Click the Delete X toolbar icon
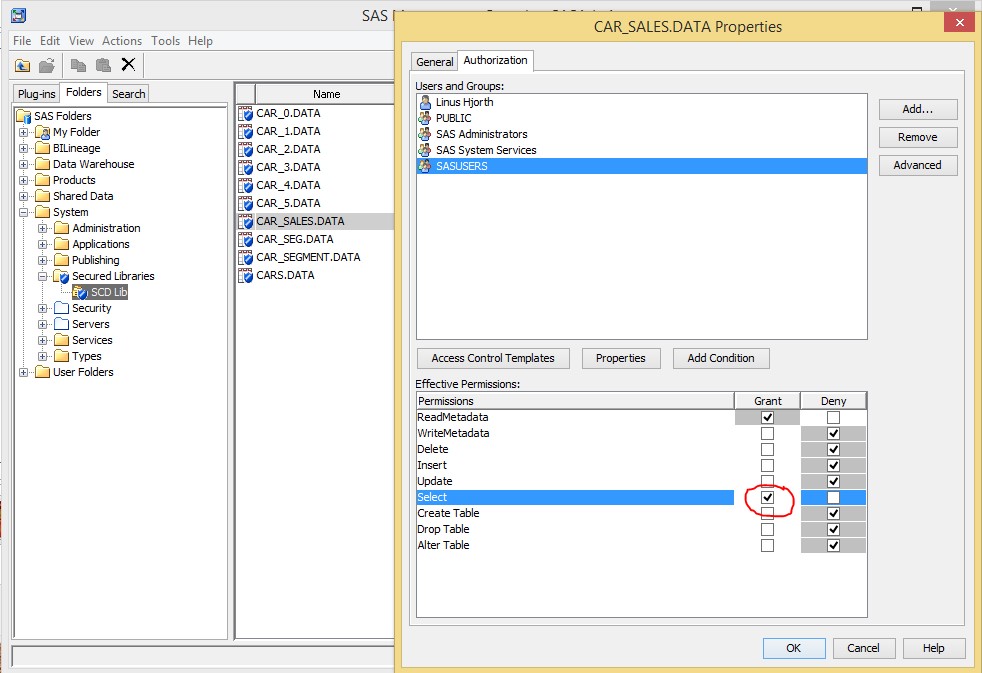The width and height of the screenshot is (982, 673). coord(128,64)
